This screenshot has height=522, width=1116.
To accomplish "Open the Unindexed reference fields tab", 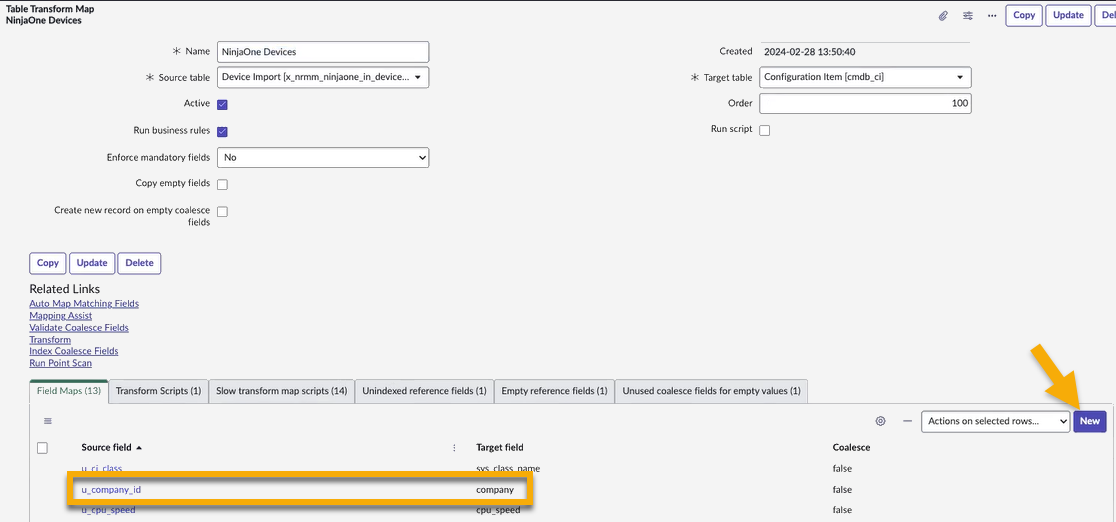I will pos(424,391).
